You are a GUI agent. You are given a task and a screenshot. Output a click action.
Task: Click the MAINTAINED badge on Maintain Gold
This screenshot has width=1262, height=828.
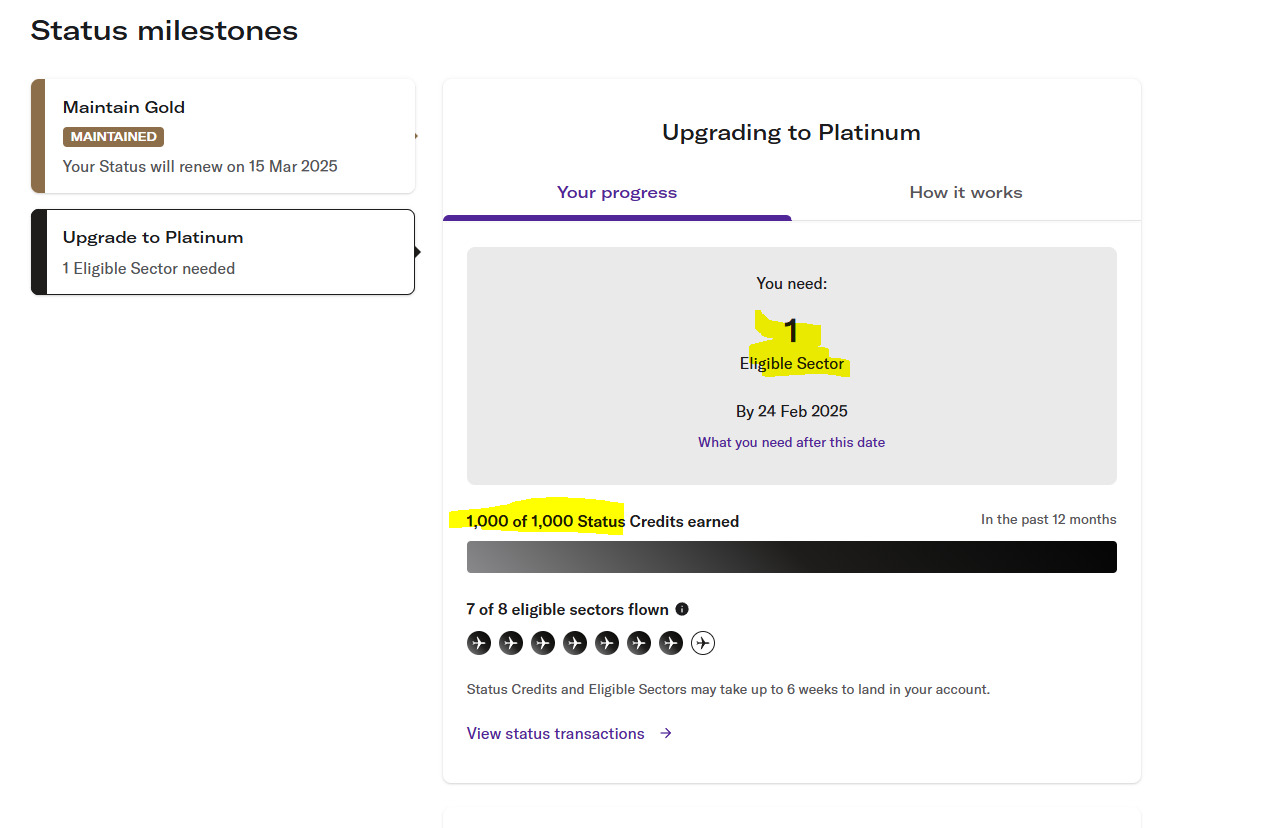tap(113, 137)
